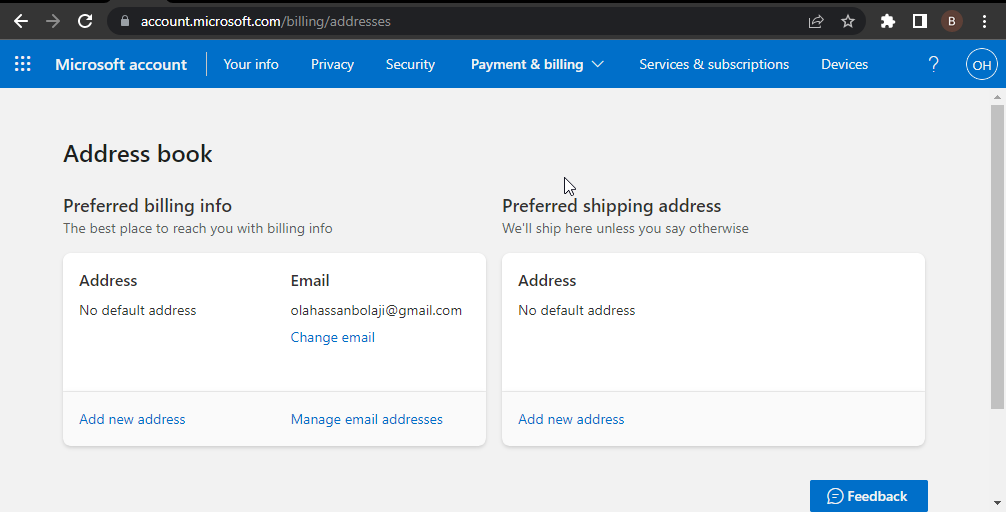Open Manage email addresses link
Image resolution: width=1006 pixels, height=512 pixels.
[x=366, y=419]
